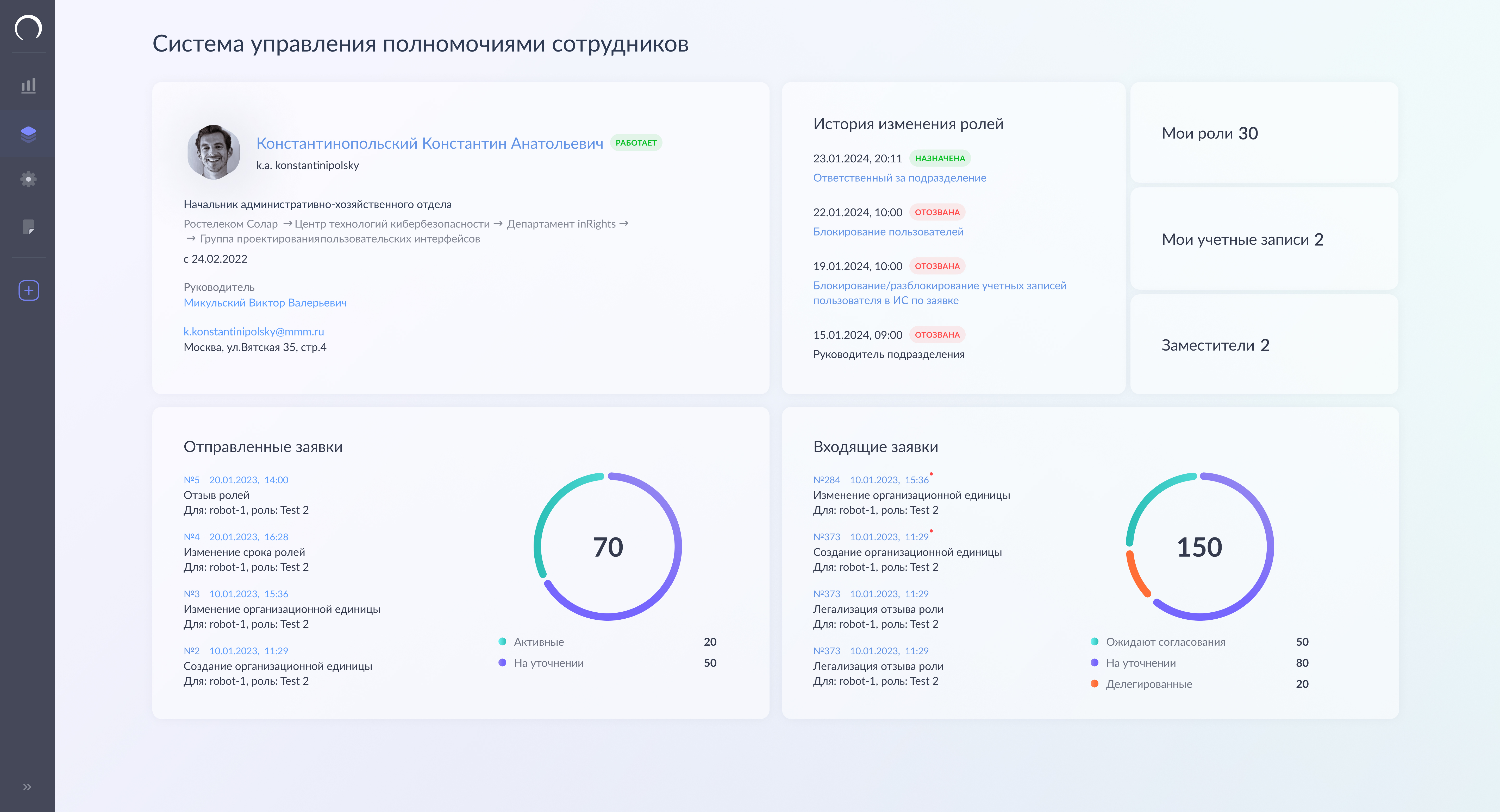This screenshot has height=812, width=1500.
Task: Open the bar chart statistics section
Action: pyautogui.click(x=28, y=86)
